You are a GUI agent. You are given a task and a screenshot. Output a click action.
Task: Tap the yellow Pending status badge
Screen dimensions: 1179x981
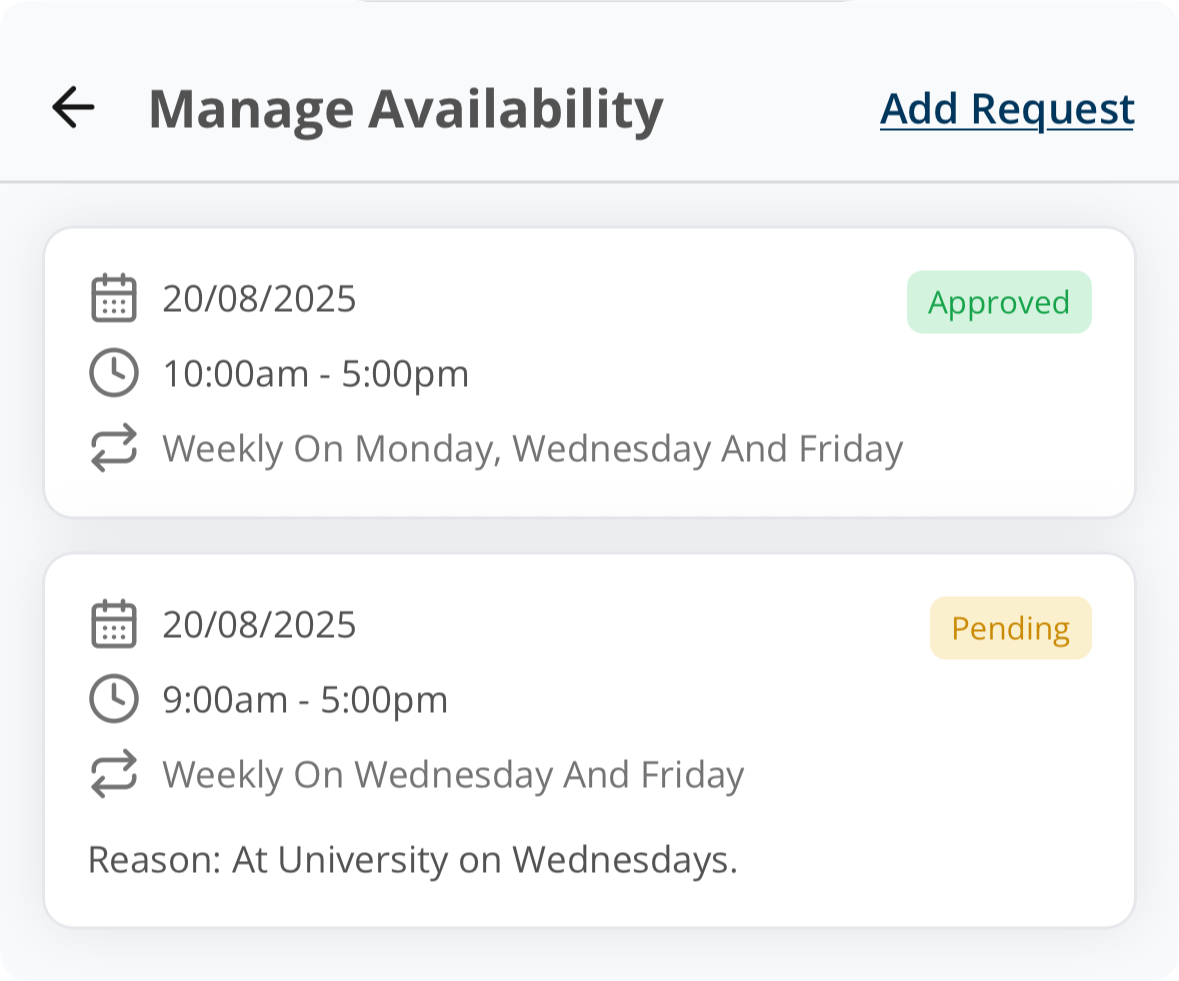click(x=1010, y=628)
